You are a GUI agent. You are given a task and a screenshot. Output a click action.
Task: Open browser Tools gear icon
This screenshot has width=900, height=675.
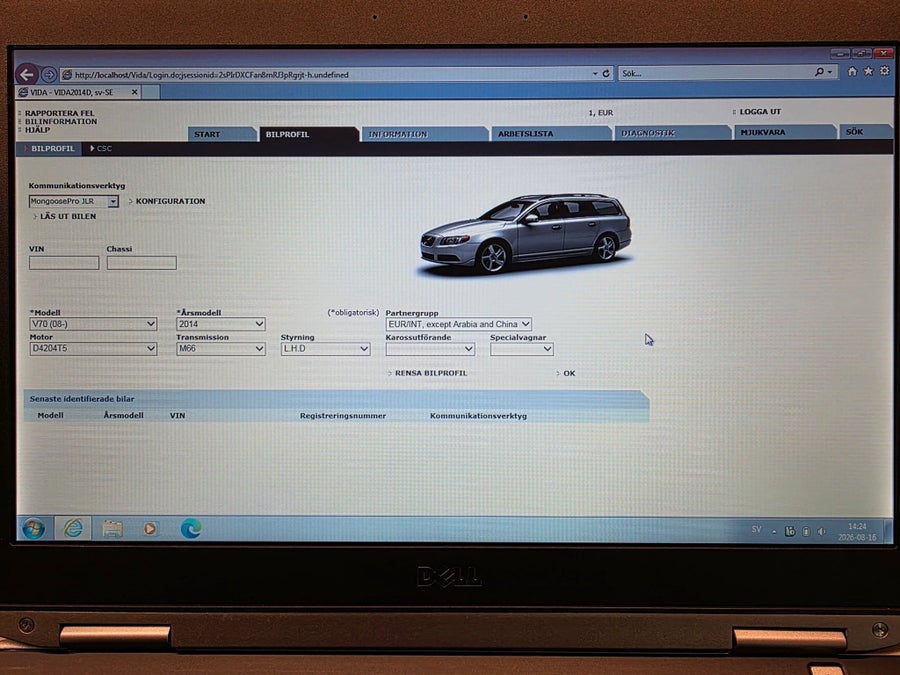(885, 71)
